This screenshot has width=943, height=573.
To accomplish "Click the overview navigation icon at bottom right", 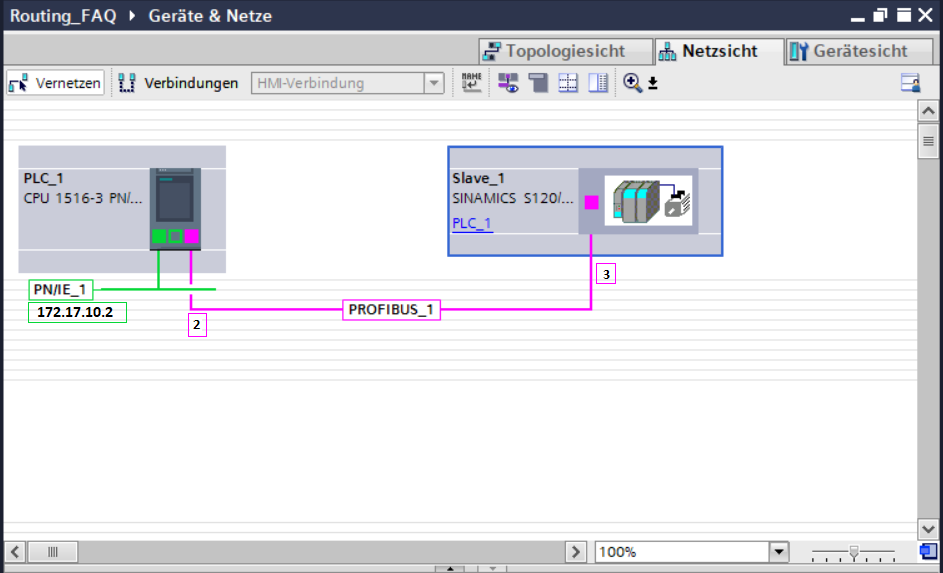I will click(928, 551).
